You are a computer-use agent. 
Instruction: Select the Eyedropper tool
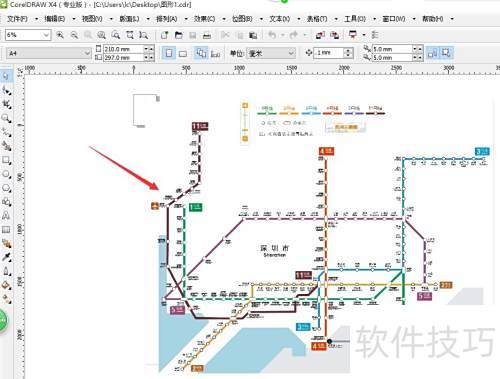pos(6,257)
